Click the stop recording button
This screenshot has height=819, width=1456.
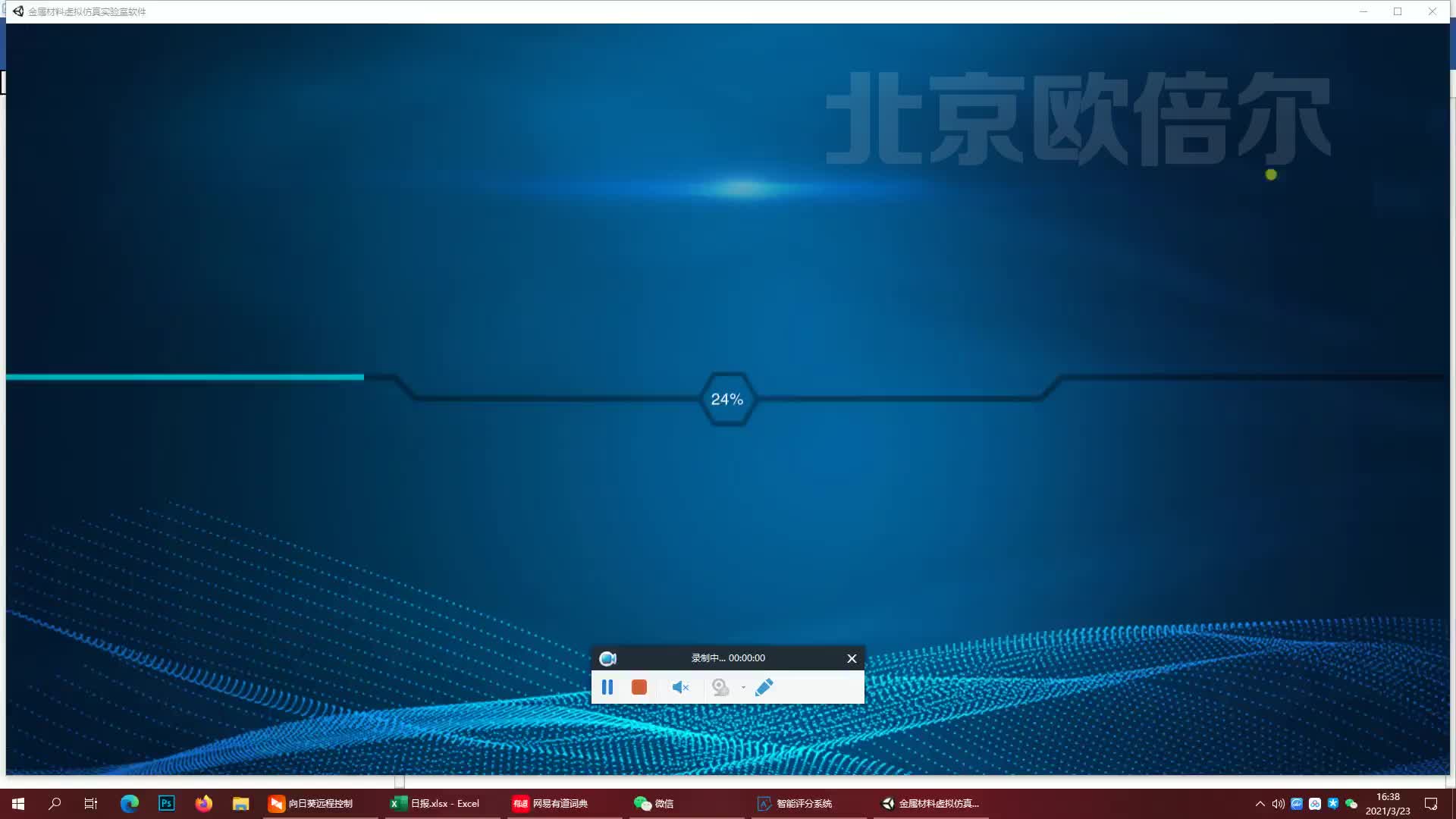[x=638, y=687]
